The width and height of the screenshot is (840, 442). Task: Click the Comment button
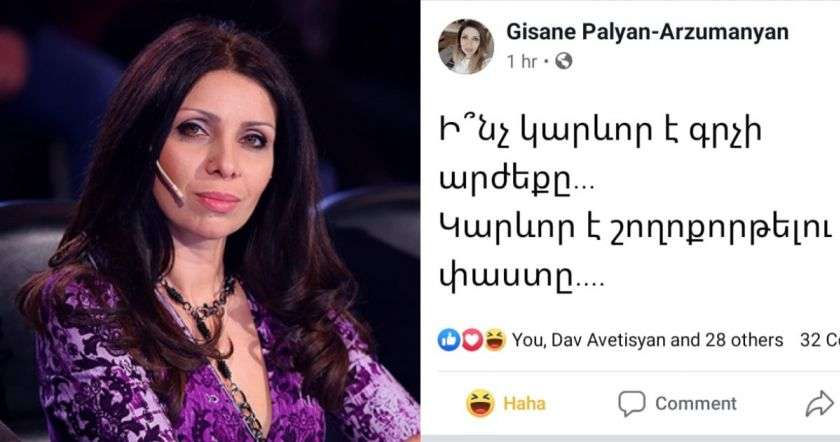(x=678, y=403)
